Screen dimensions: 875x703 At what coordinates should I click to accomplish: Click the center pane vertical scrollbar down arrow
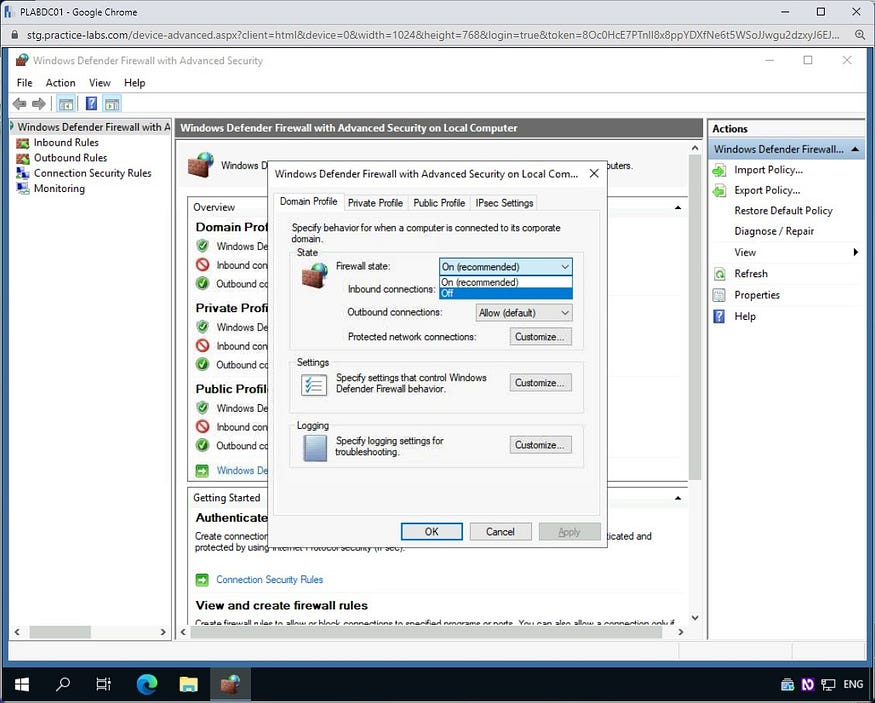click(695, 618)
